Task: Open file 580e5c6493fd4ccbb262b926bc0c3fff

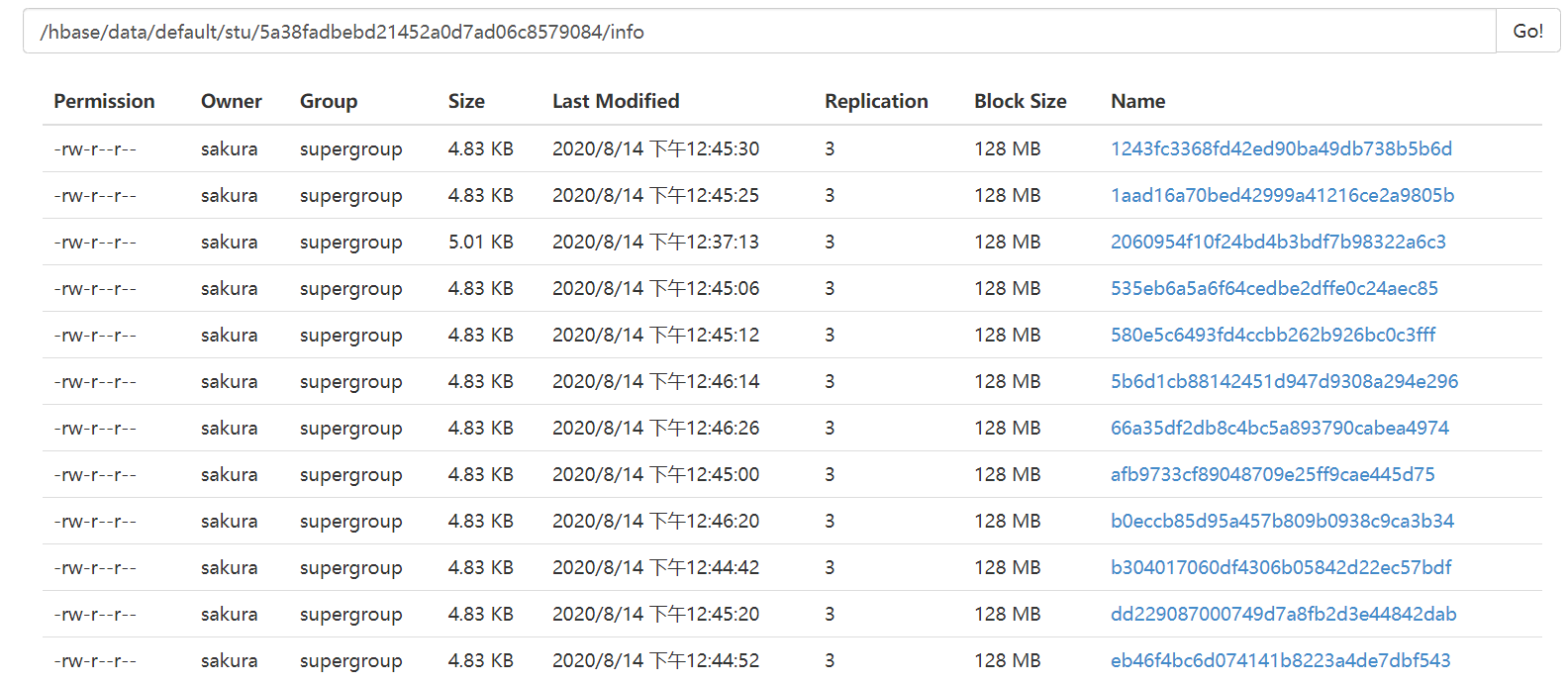Action: [1273, 335]
